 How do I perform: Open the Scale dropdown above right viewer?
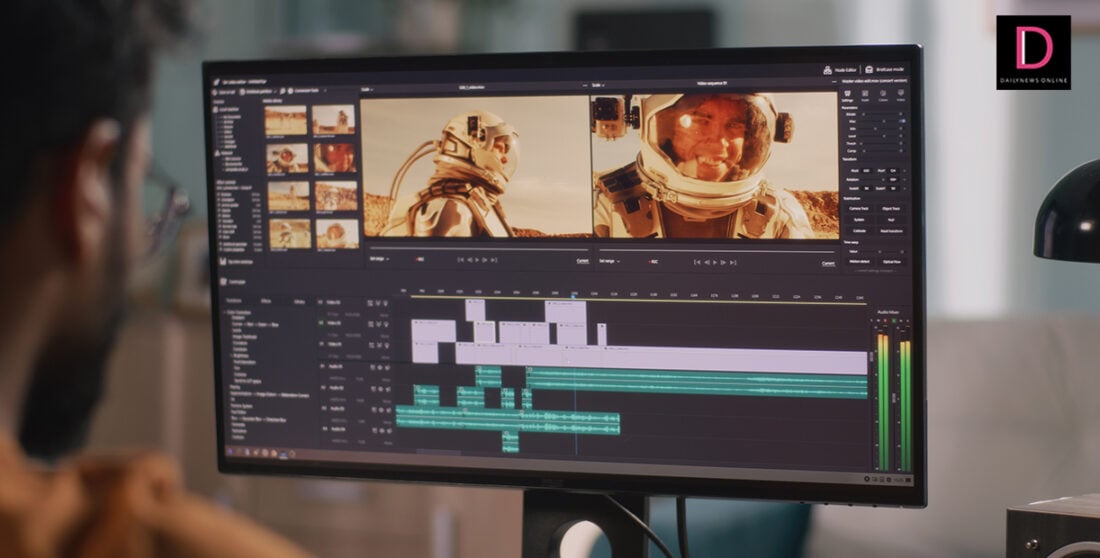(x=598, y=85)
